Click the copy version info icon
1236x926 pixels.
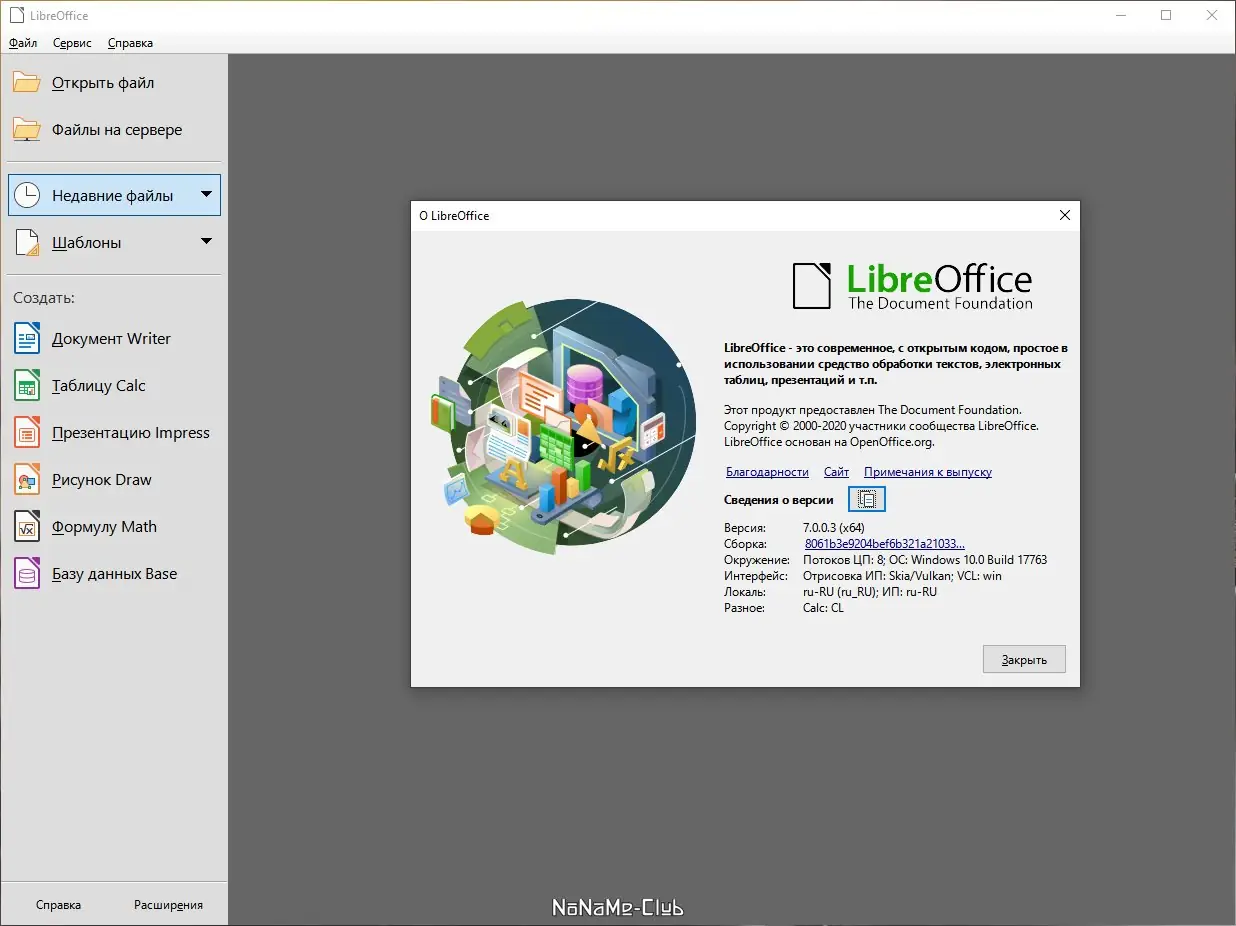pyautogui.click(x=866, y=498)
